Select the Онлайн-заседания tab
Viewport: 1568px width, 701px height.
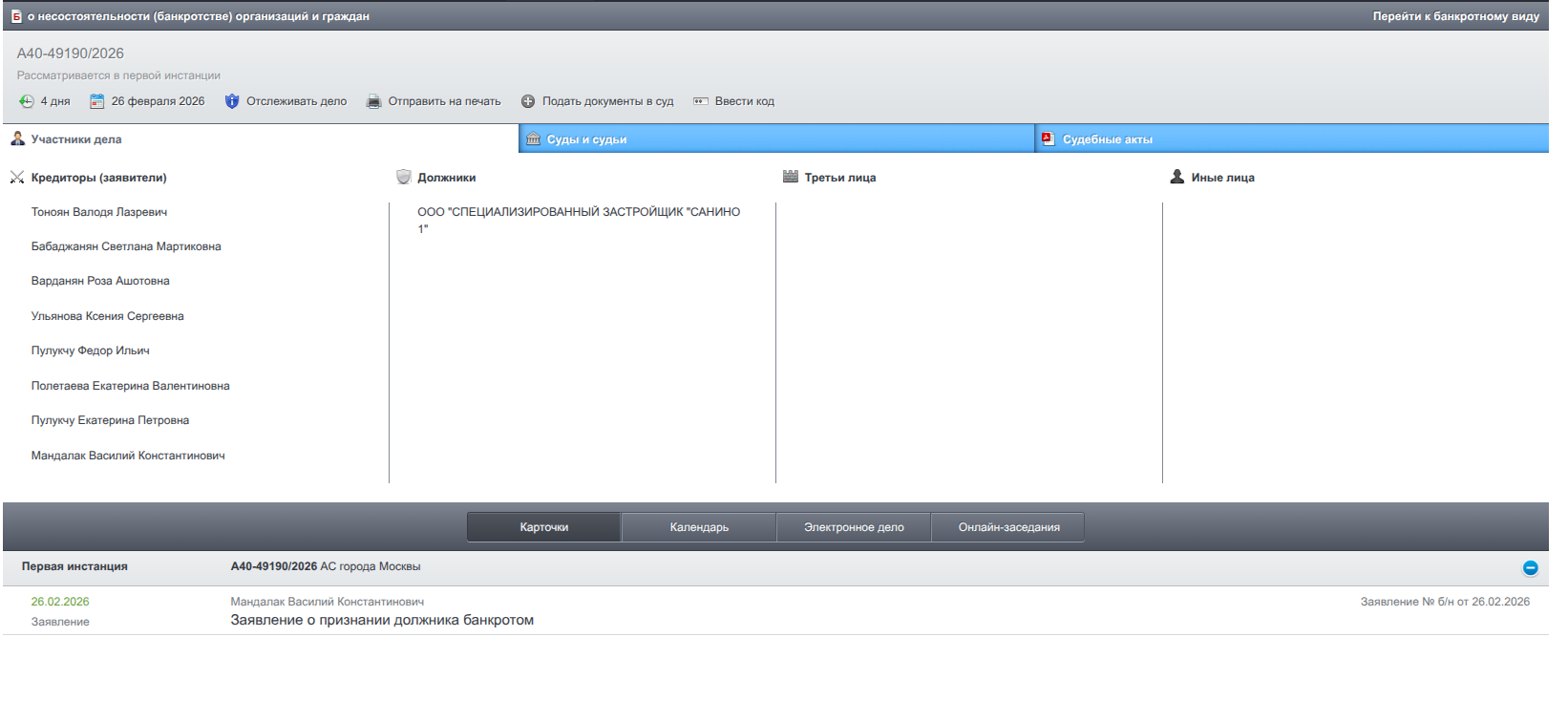click(1008, 527)
